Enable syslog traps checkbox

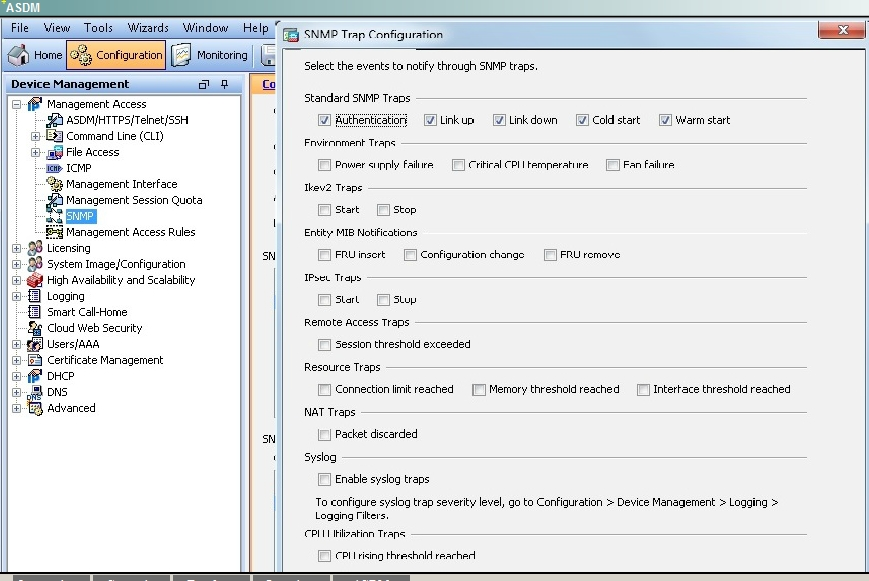pos(324,480)
